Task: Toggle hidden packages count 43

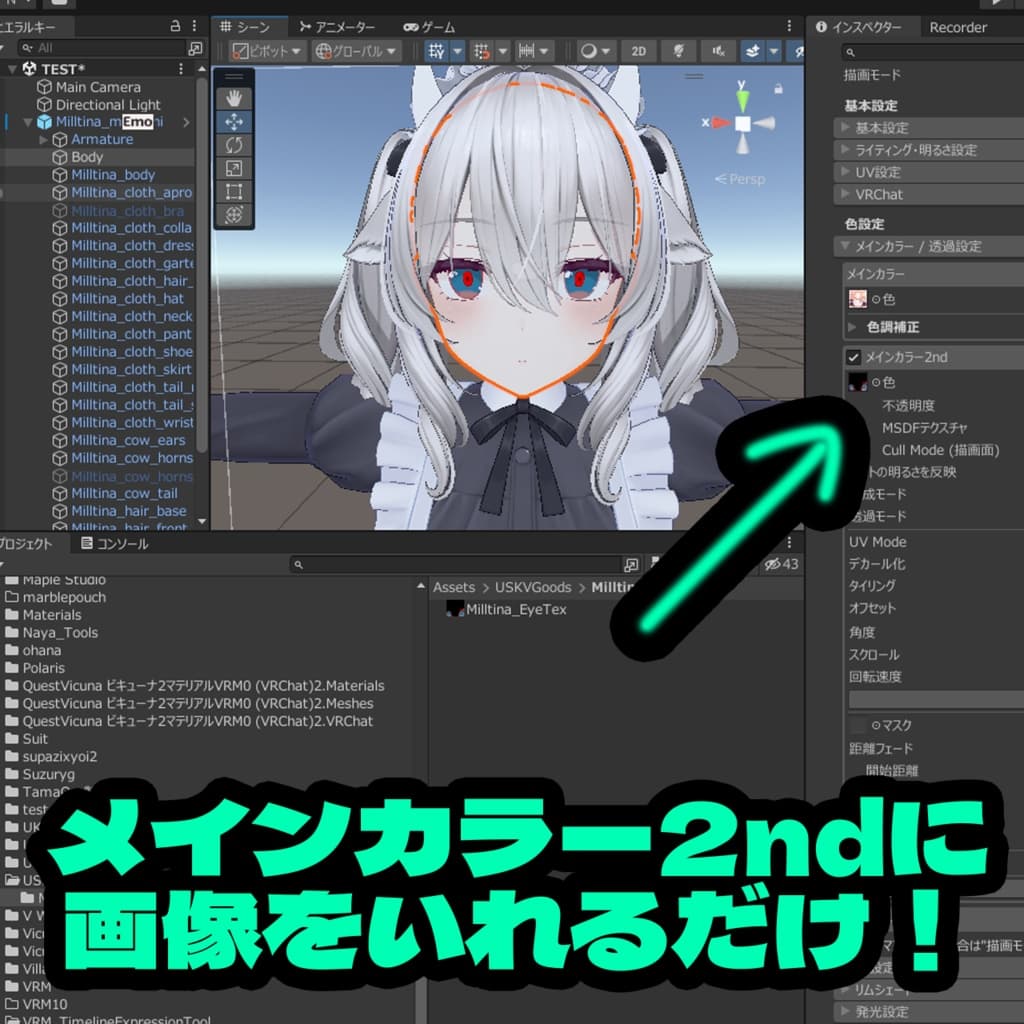Action: pyautogui.click(x=781, y=564)
